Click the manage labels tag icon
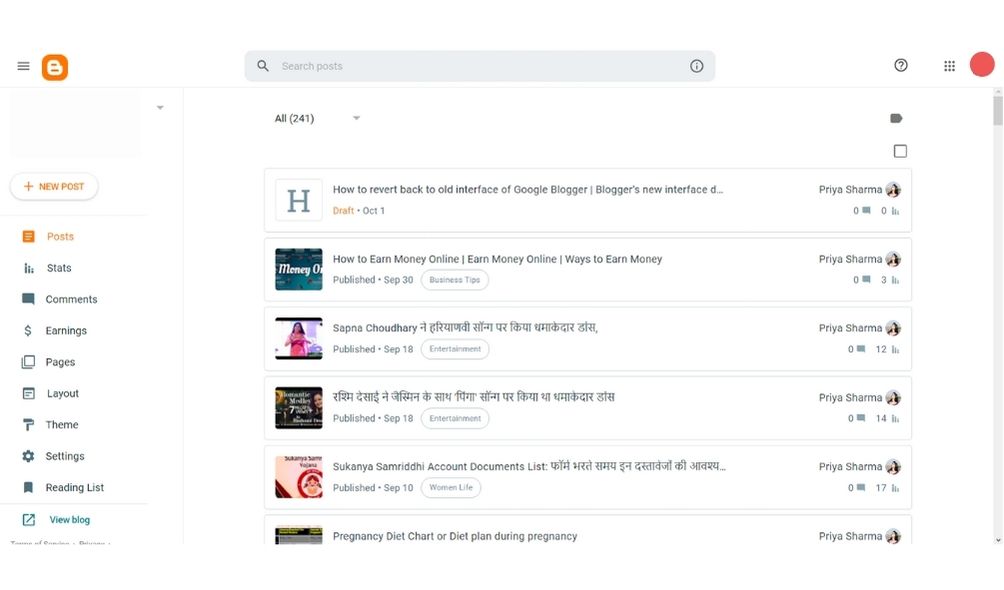This screenshot has height=590, width=1004. (x=896, y=119)
